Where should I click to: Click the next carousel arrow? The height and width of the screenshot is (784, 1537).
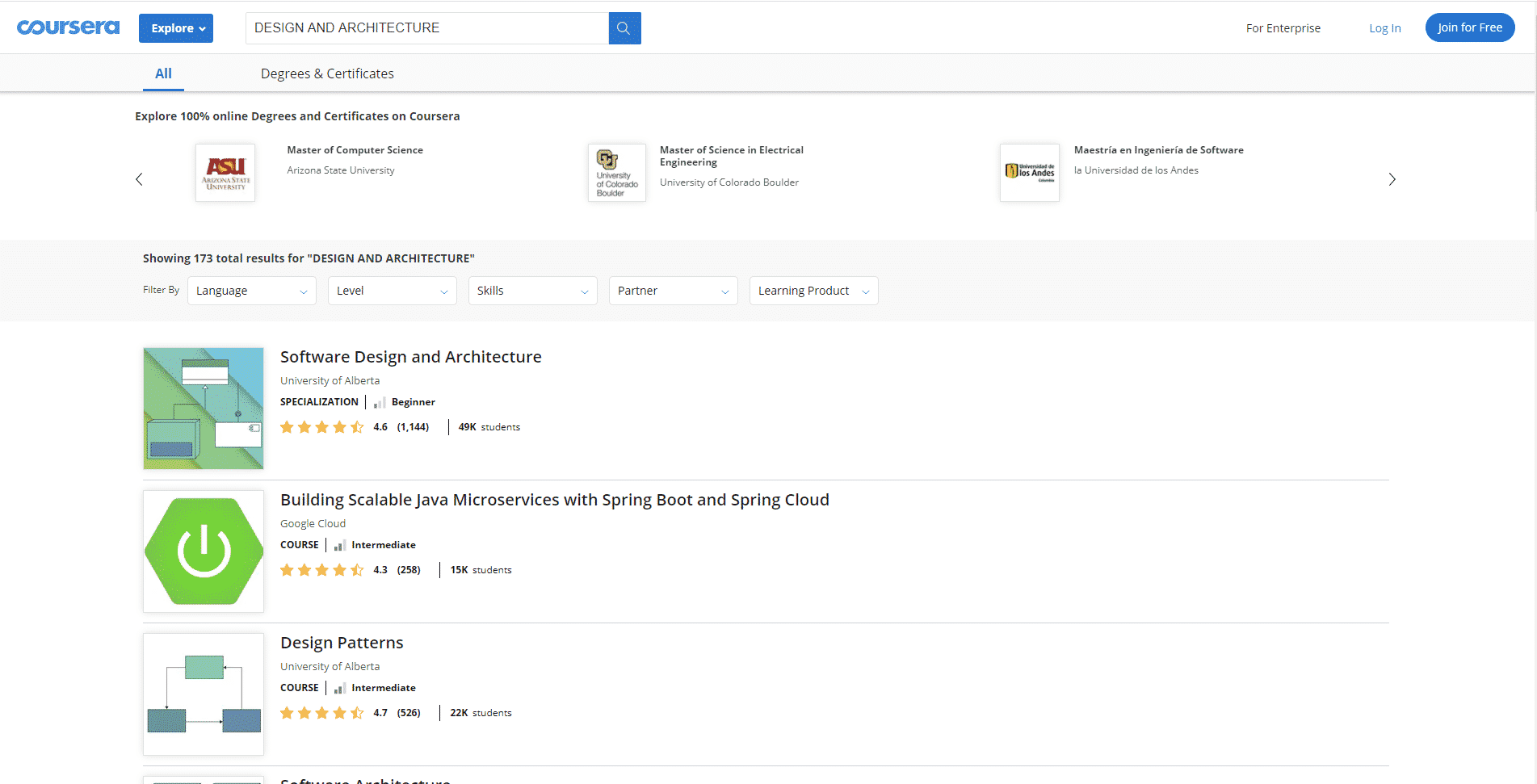[x=1392, y=179]
